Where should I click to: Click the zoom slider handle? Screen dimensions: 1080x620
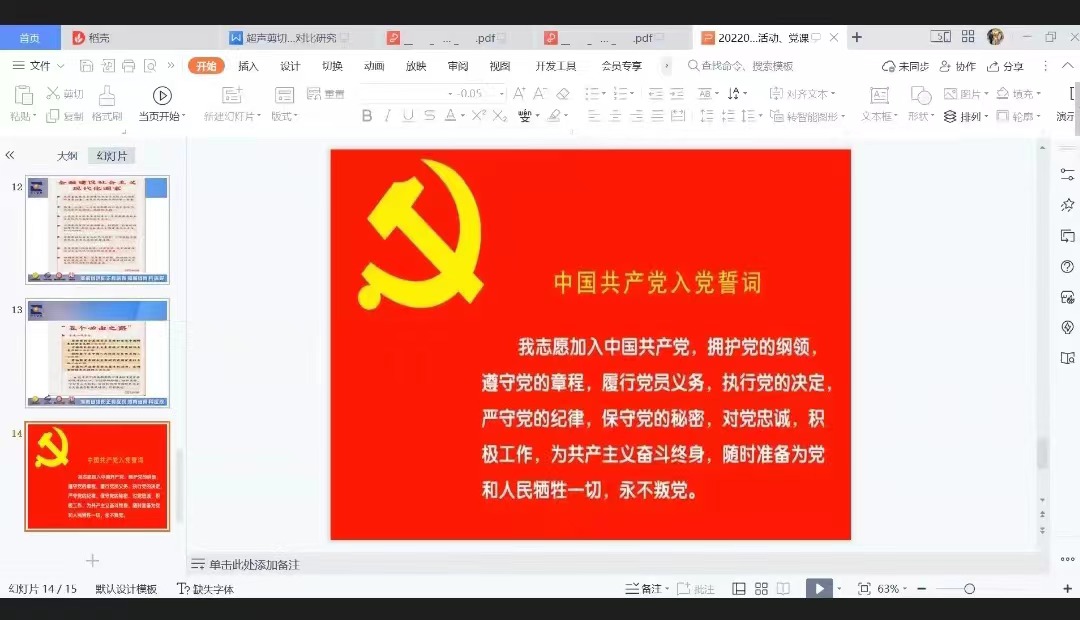click(969, 589)
